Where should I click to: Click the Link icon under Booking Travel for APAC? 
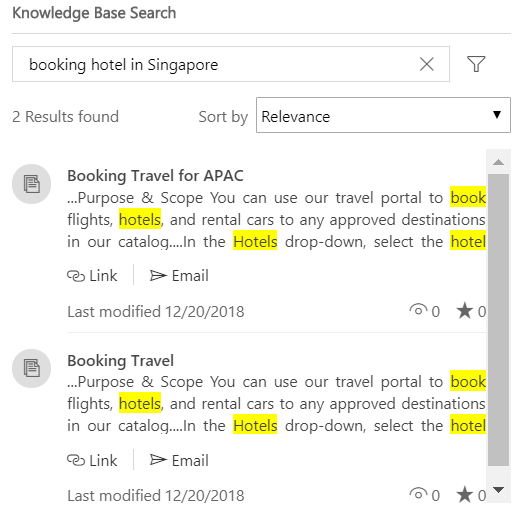pyautogui.click(x=76, y=276)
